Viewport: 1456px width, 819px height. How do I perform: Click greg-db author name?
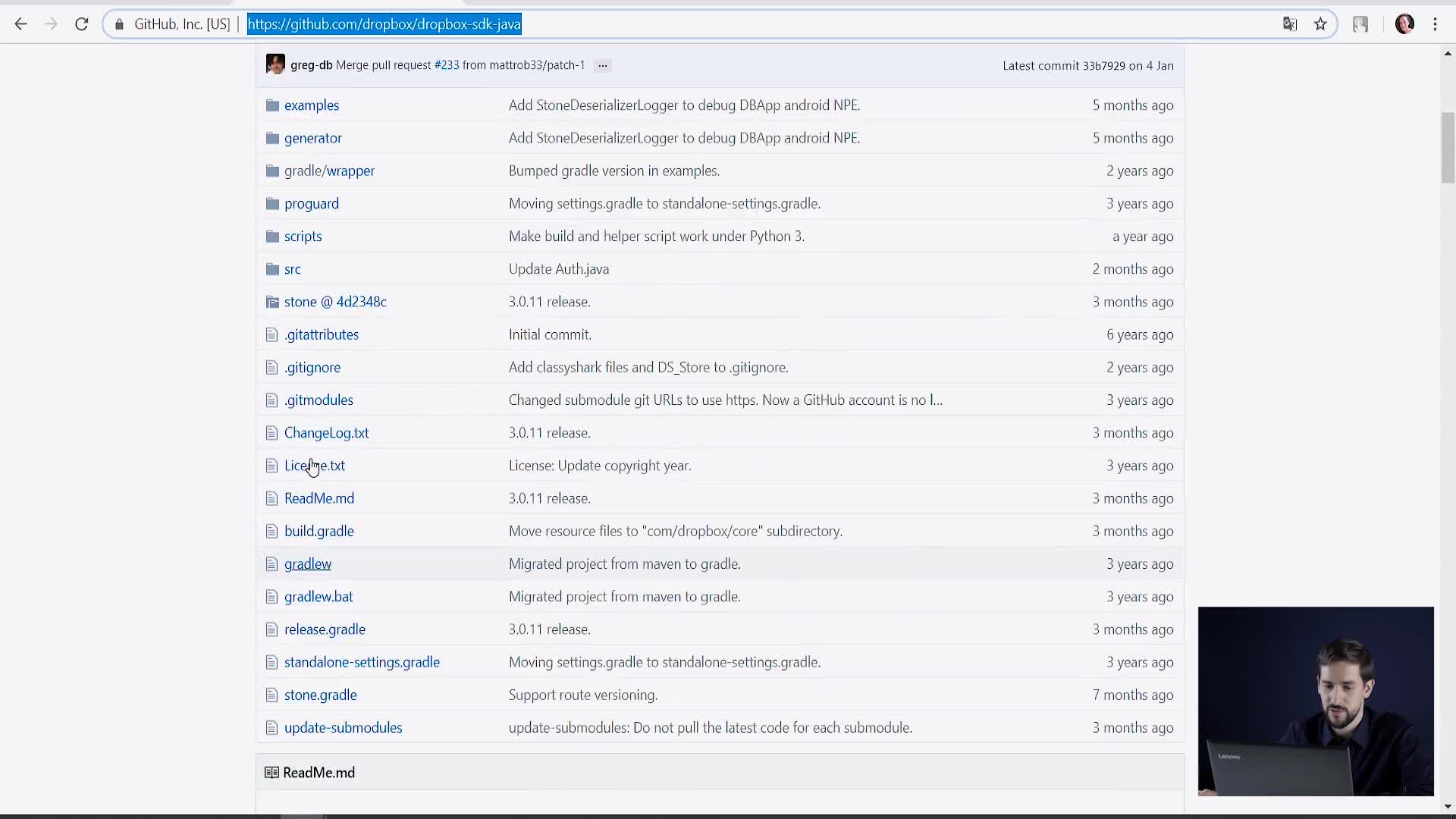(311, 65)
